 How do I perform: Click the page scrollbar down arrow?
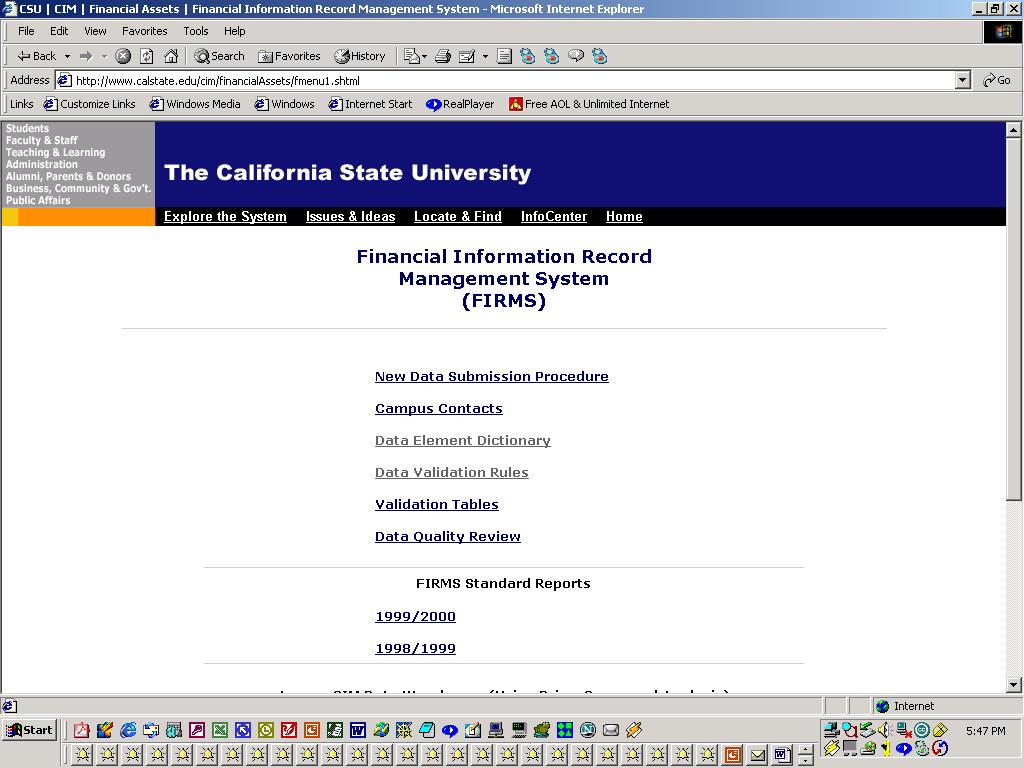[1014, 685]
